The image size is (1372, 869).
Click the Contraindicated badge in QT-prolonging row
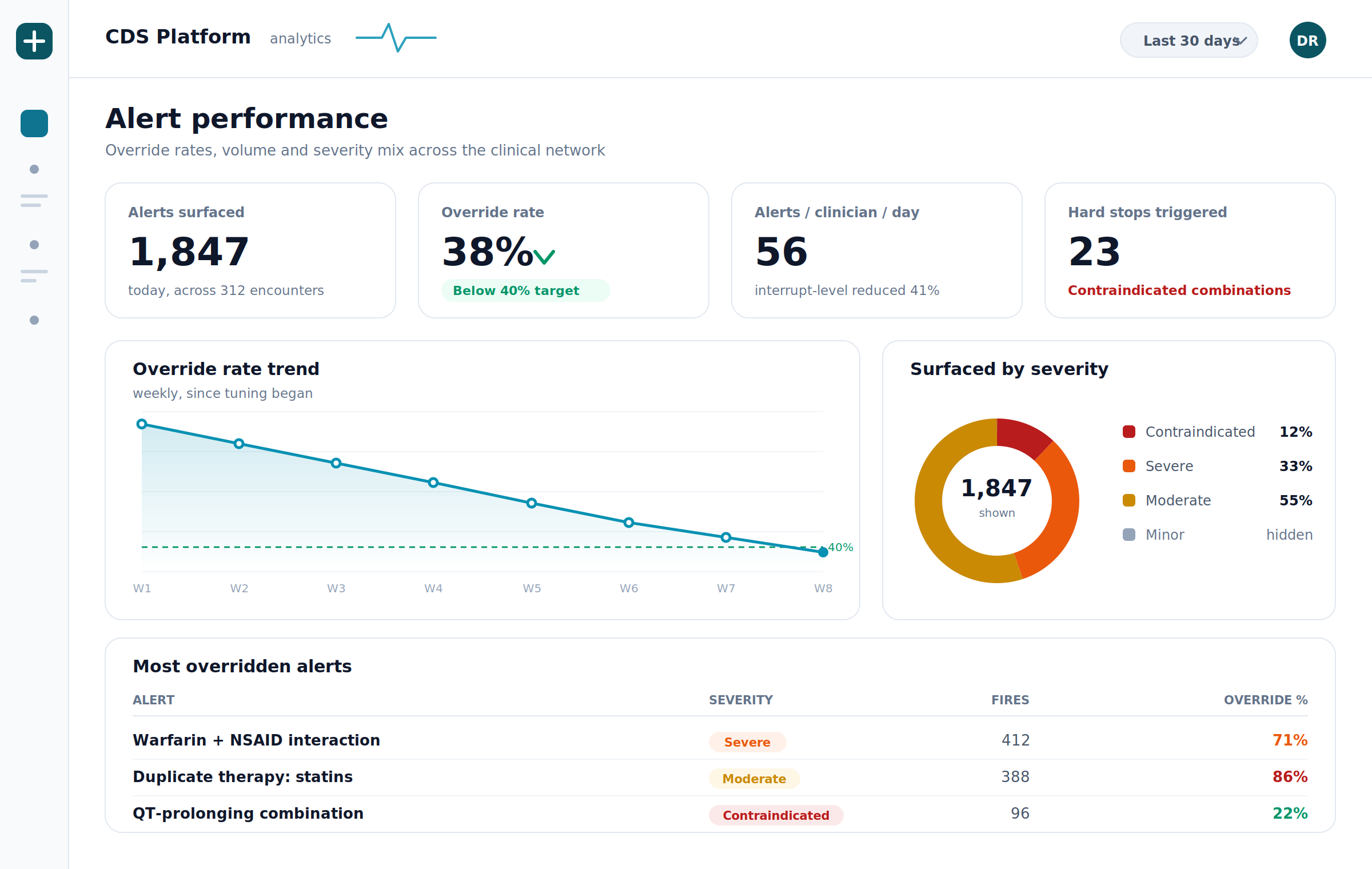[x=776, y=815]
